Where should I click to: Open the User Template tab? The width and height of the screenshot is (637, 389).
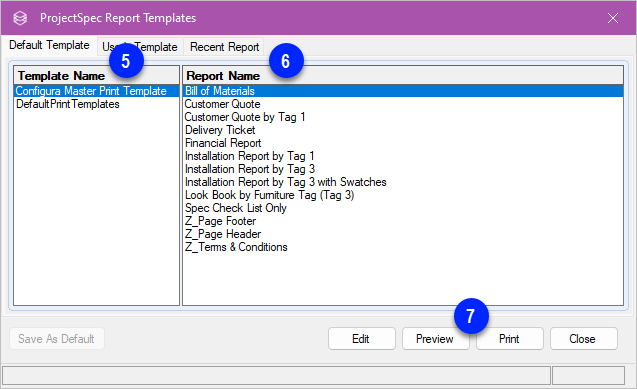tap(140, 47)
